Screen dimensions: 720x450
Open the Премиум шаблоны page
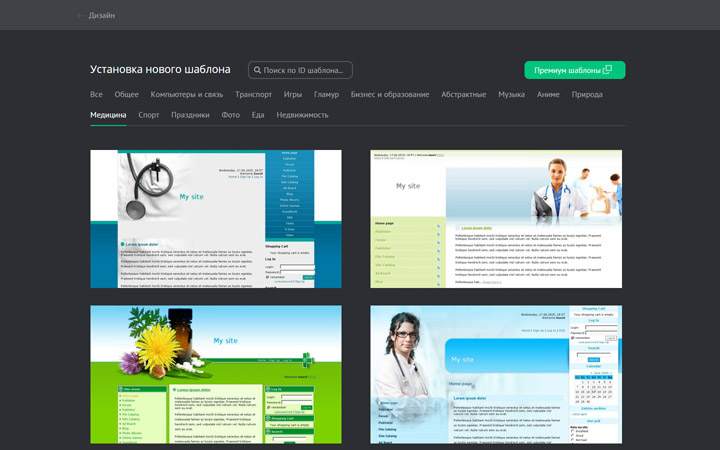[574, 70]
